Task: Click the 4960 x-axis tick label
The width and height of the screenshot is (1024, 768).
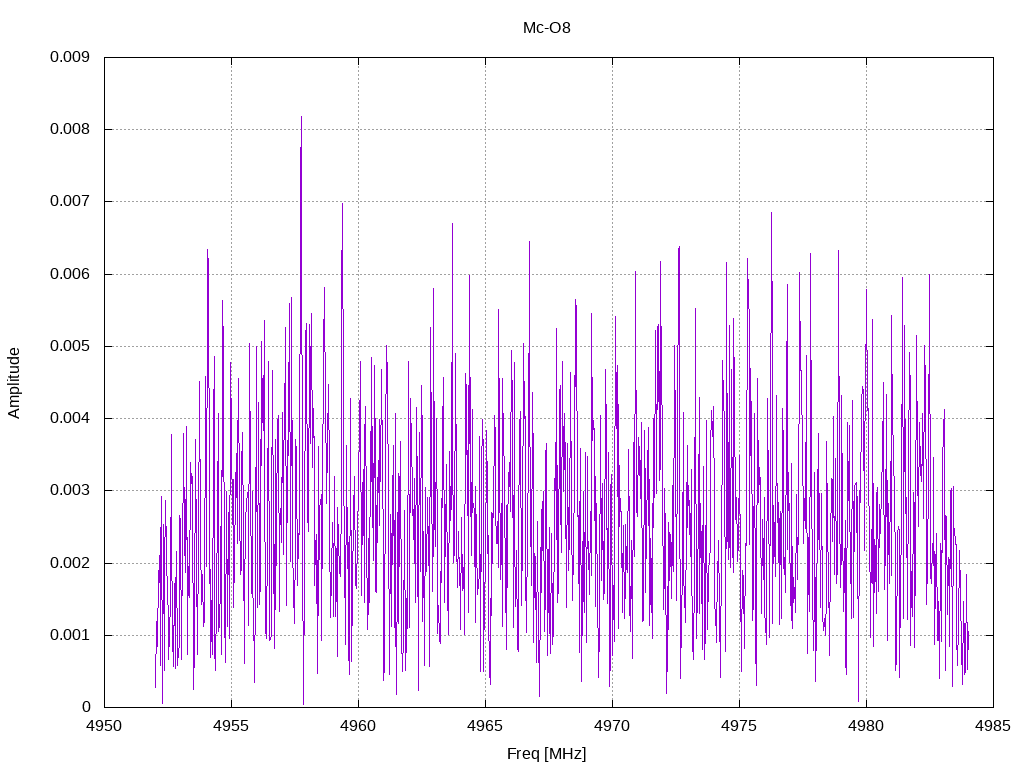Action: coord(359,726)
